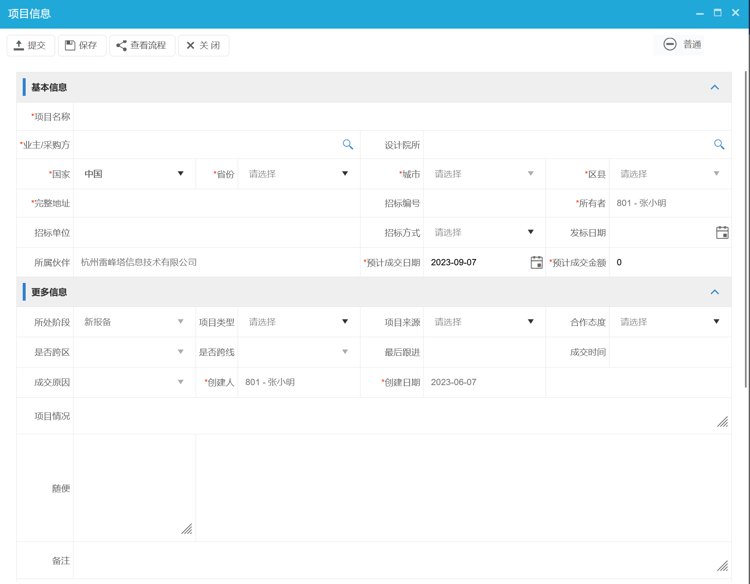Click the search icon in 设计院所 field
This screenshot has height=584, width=750.
[x=719, y=145]
